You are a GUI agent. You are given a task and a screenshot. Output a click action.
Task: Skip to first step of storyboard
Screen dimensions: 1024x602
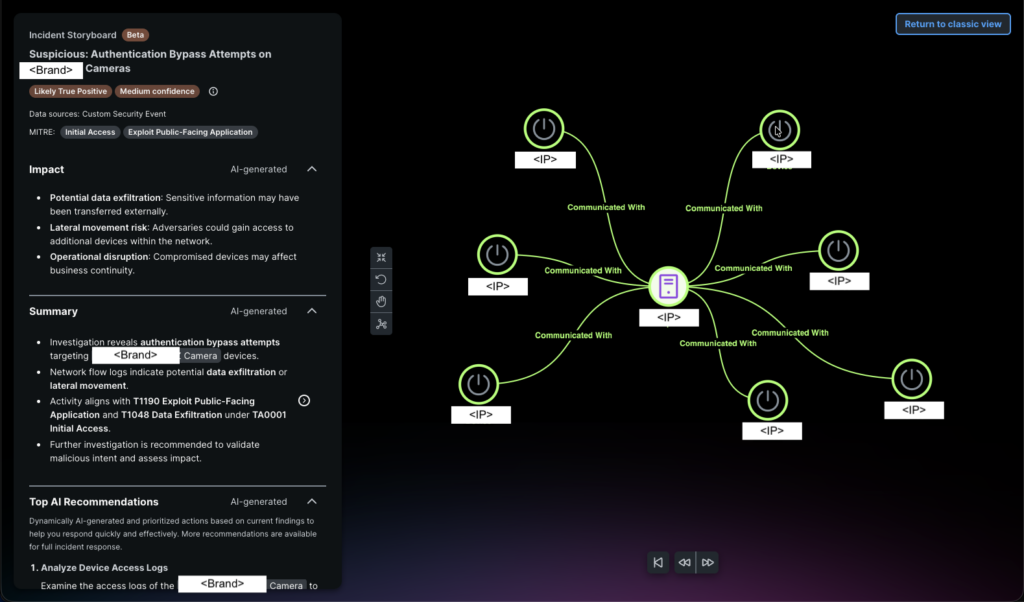[658, 563]
